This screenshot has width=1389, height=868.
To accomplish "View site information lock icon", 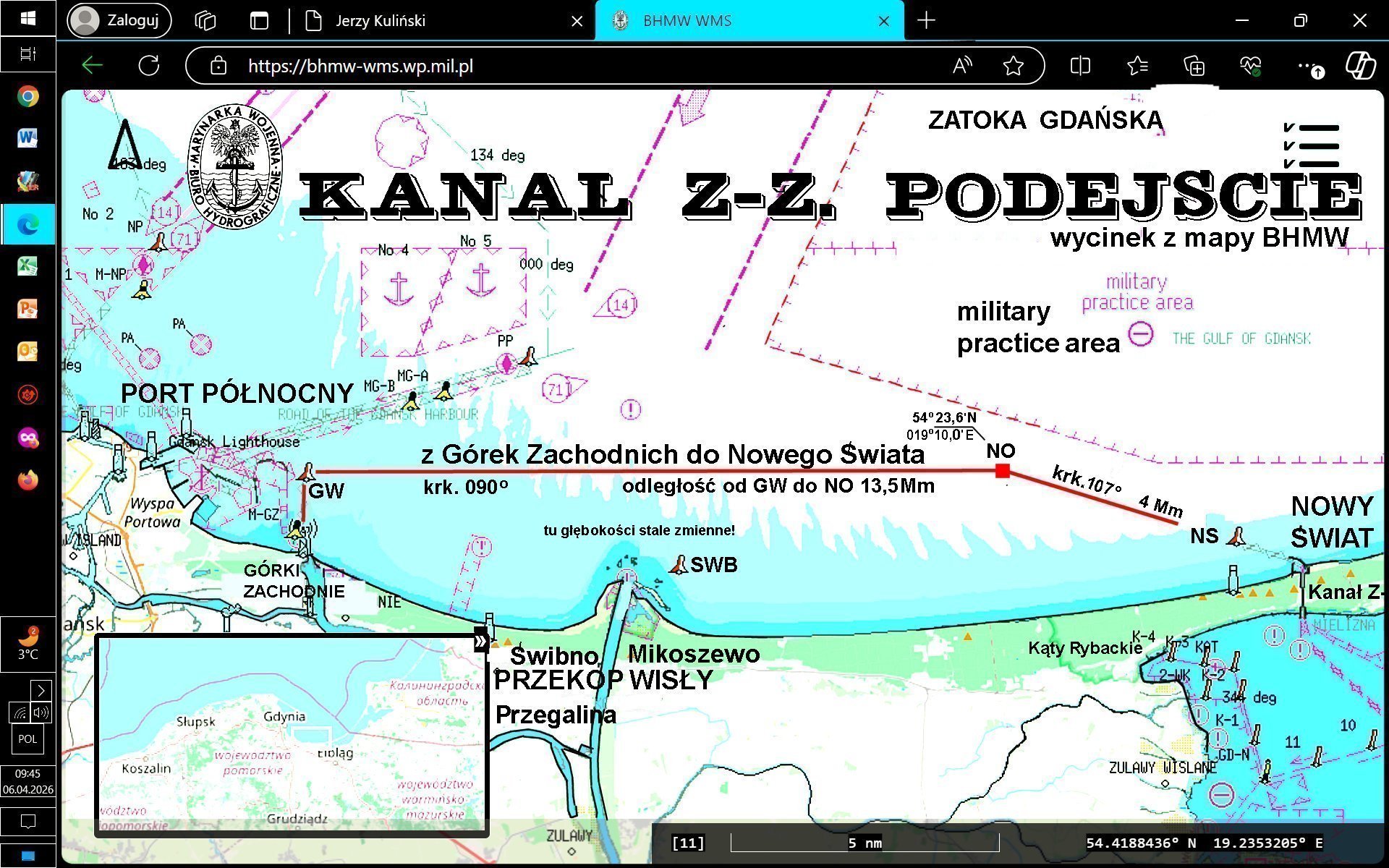I will [218, 66].
